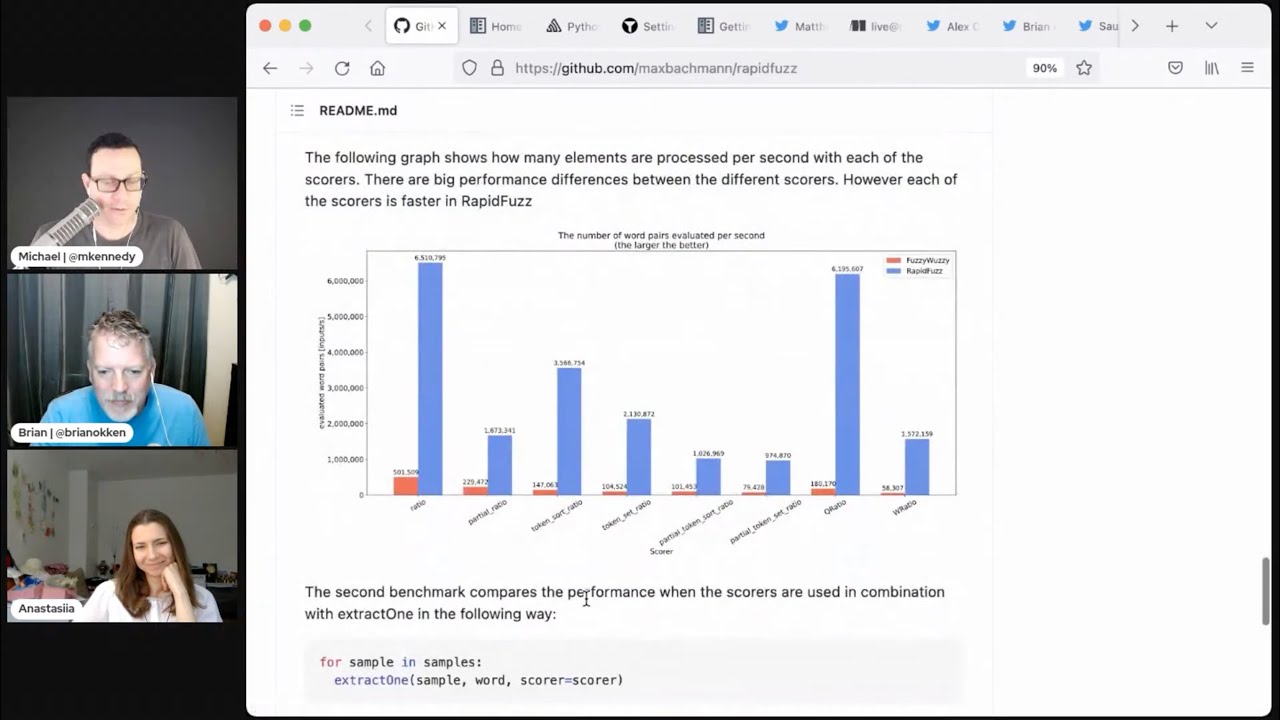The height and width of the screenshot is (720, 1280).
Task: Click the page vertical scrollbar thumb
Action: tap(1266, 592)
